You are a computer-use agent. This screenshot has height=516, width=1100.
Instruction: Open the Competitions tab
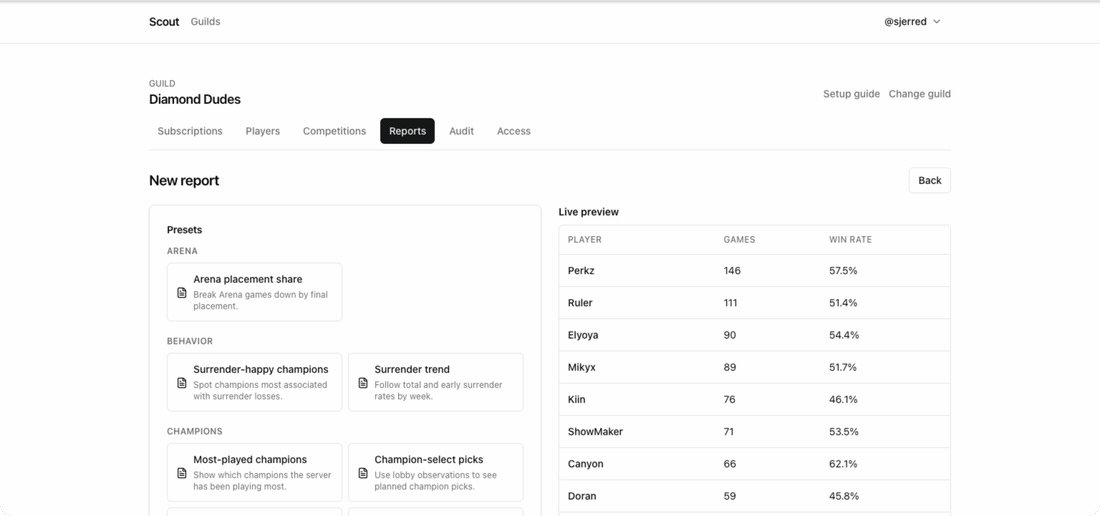(335, 131)
